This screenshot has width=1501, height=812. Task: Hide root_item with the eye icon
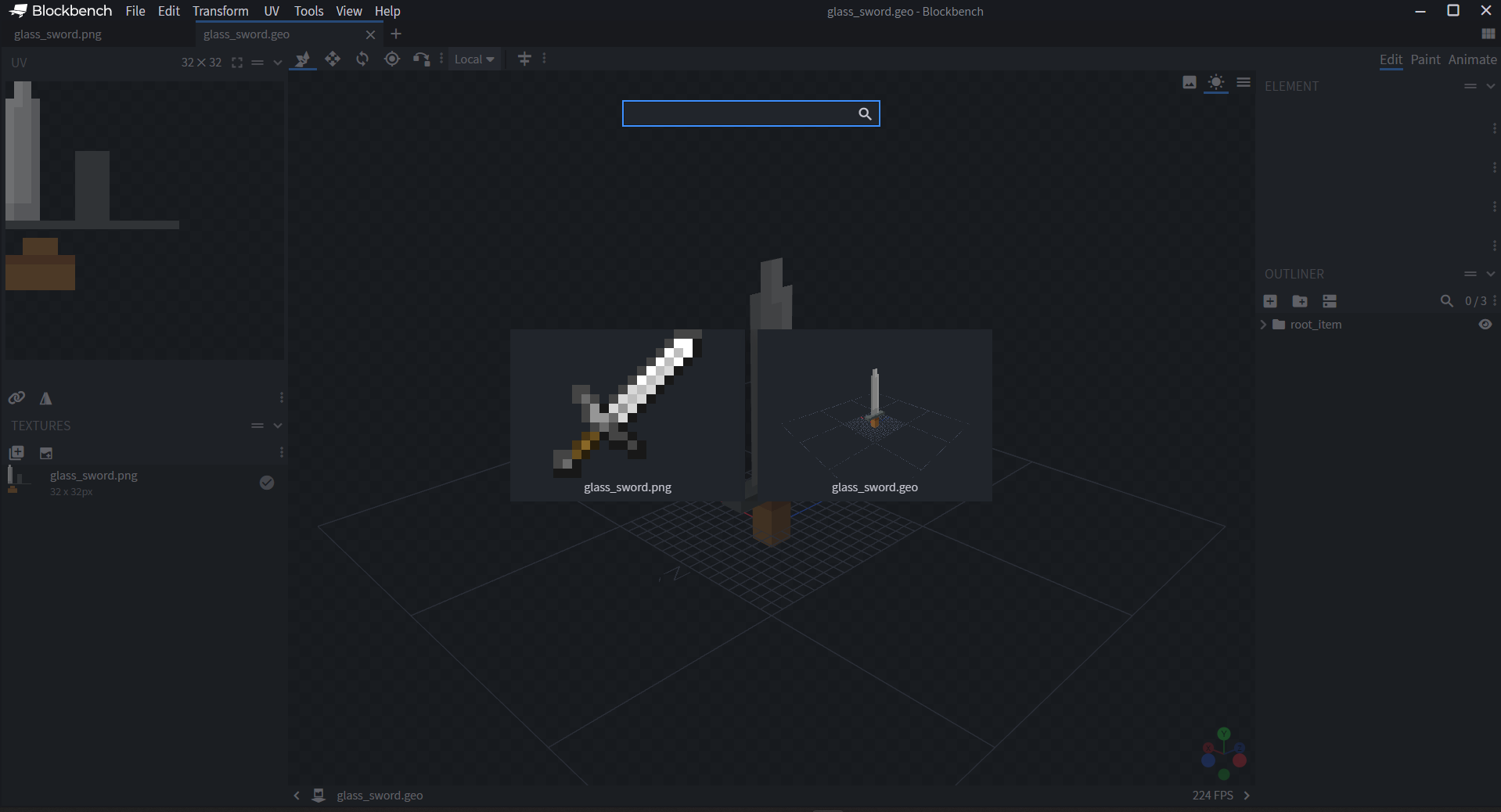click(1485, 325)
